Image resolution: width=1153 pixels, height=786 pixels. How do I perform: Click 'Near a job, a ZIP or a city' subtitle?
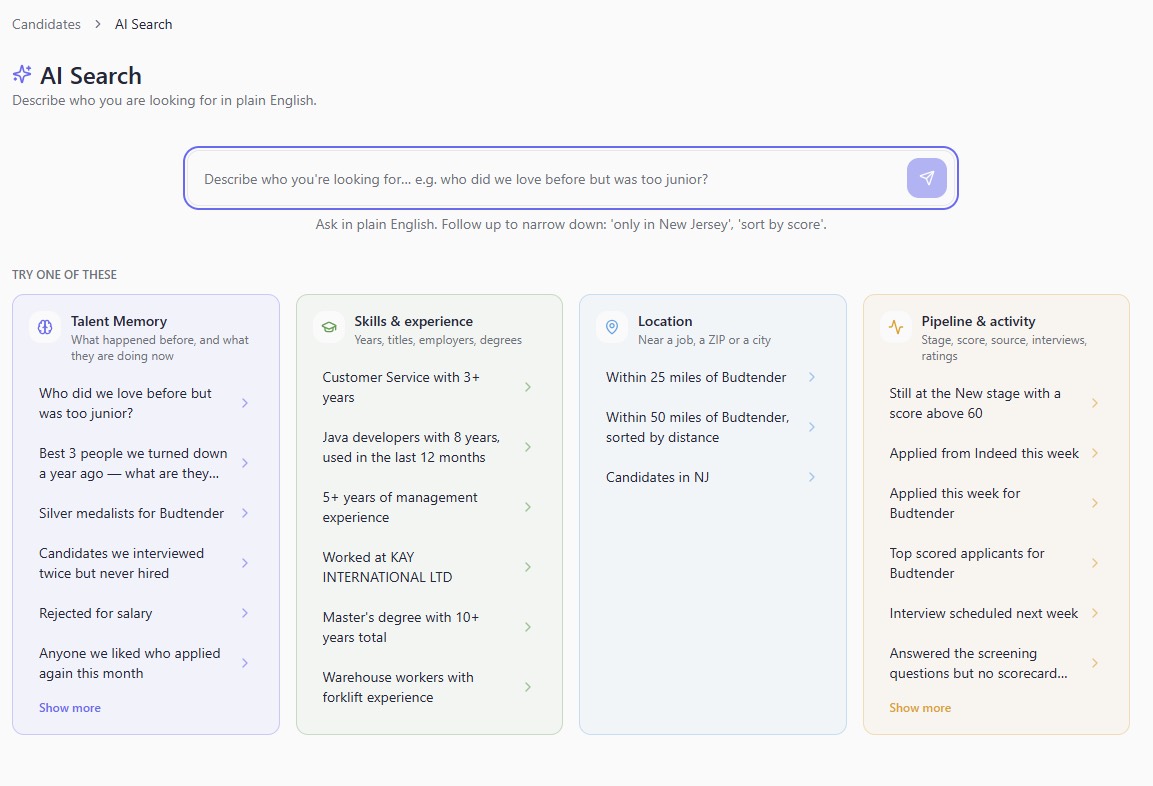(x=704, y=340)
